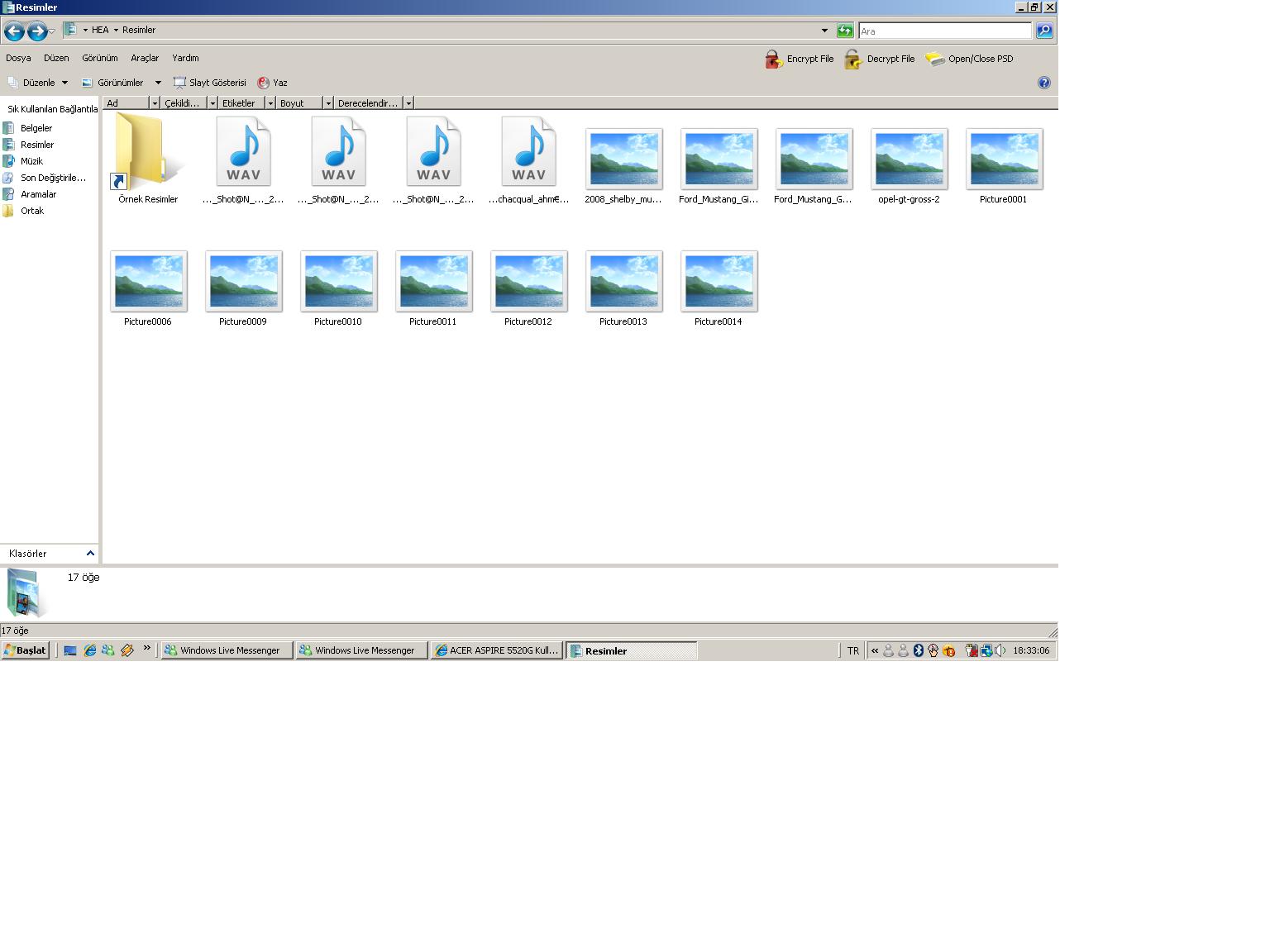
Task: Click Open/Close PSD in toolbar
Action: 969,59
